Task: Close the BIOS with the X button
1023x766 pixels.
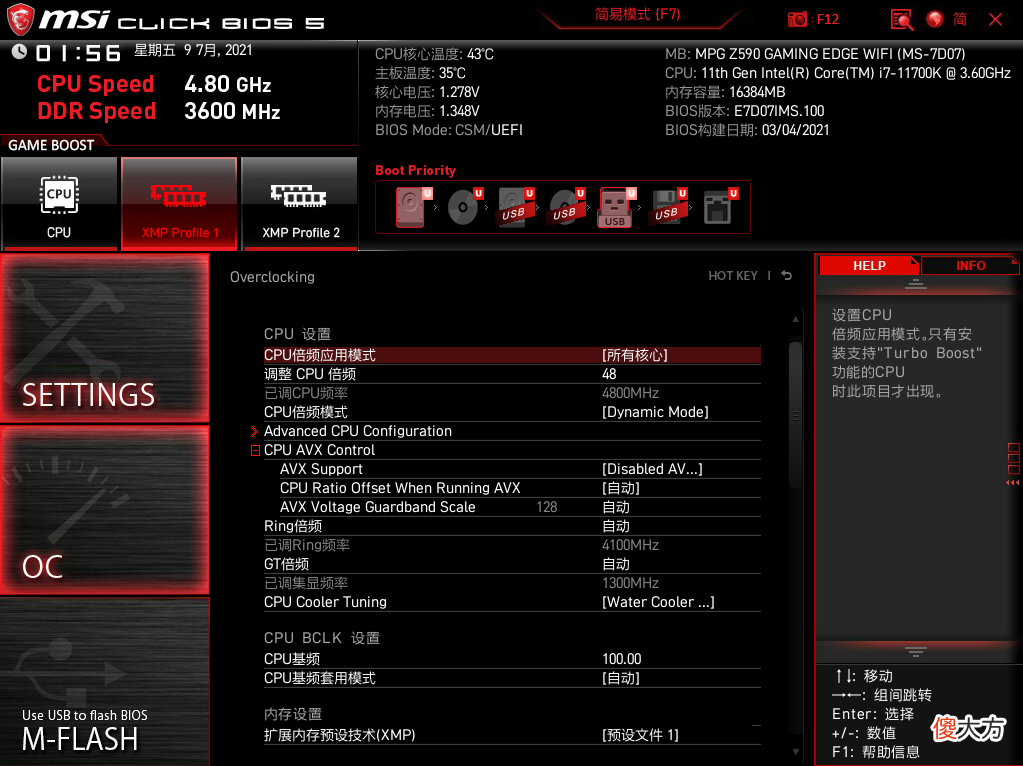Action: [x=996, y=20]
